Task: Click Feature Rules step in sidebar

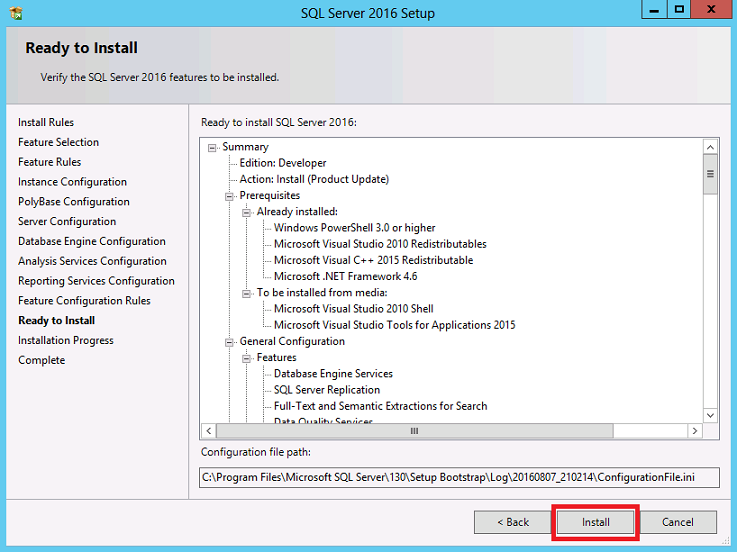Action: click(49, 162)
